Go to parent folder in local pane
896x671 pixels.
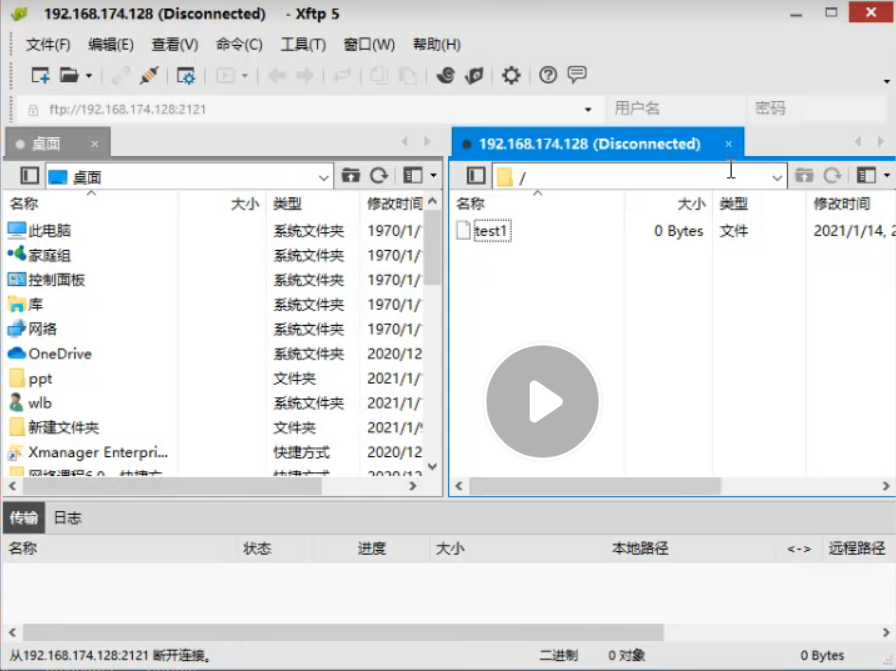[351, 175]
